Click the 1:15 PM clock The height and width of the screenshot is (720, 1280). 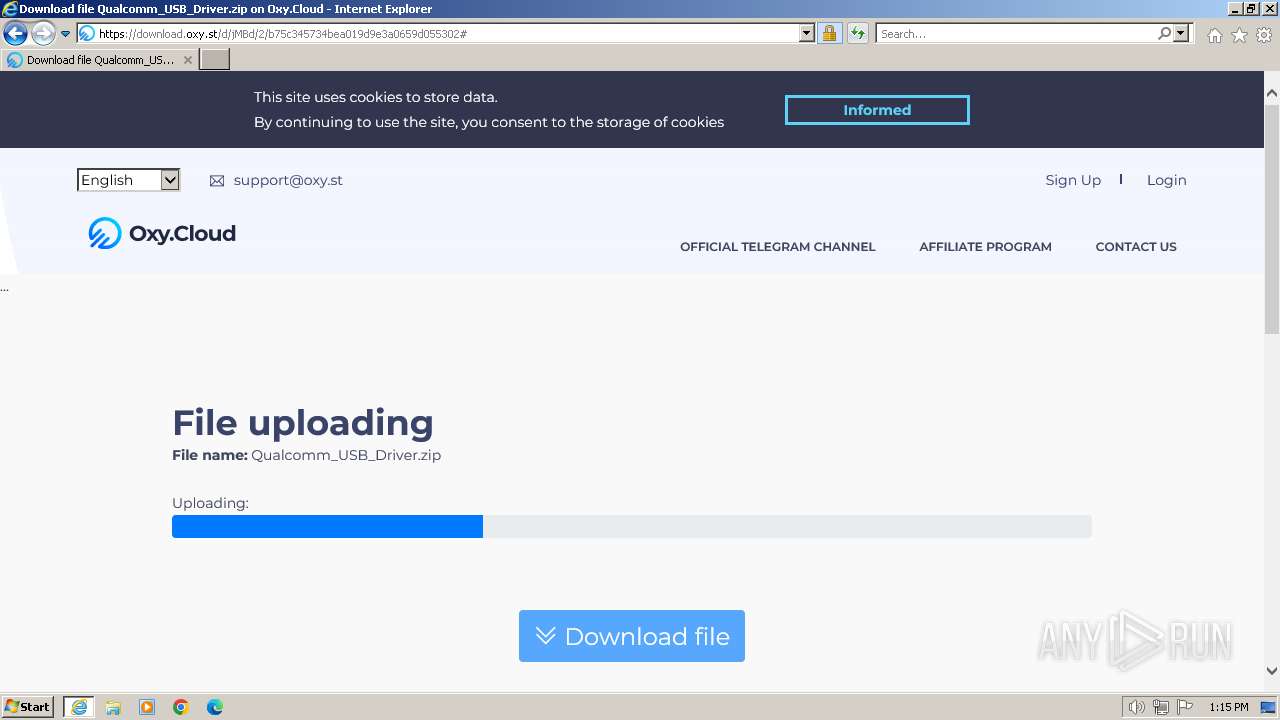click(x=1229, y=707)
